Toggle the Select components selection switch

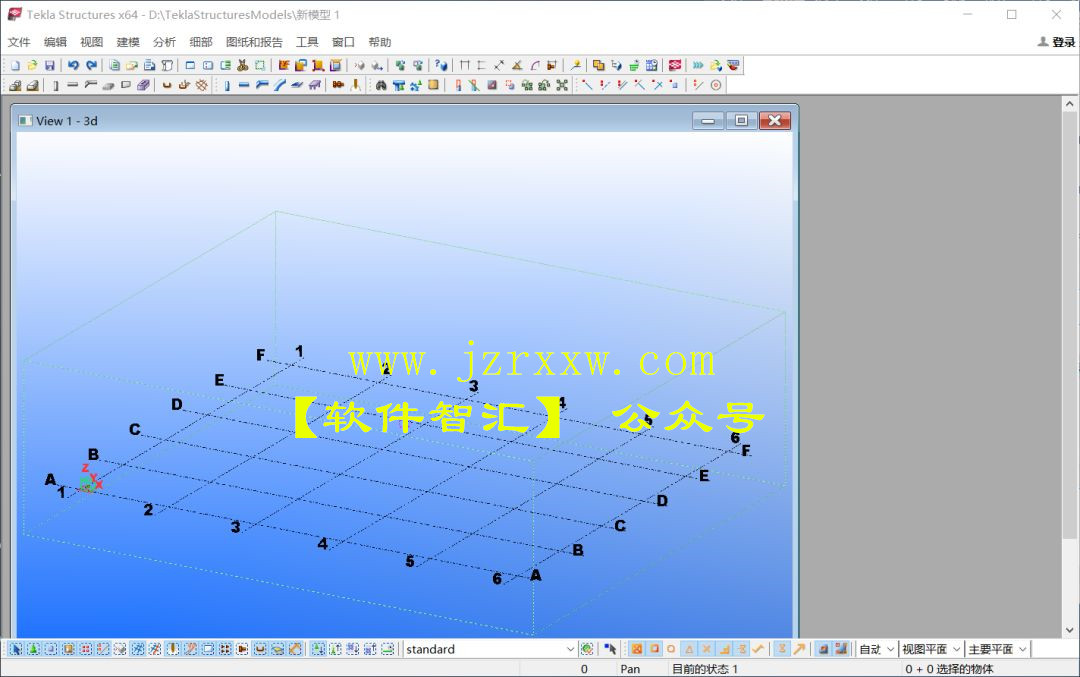click(33, 649)
